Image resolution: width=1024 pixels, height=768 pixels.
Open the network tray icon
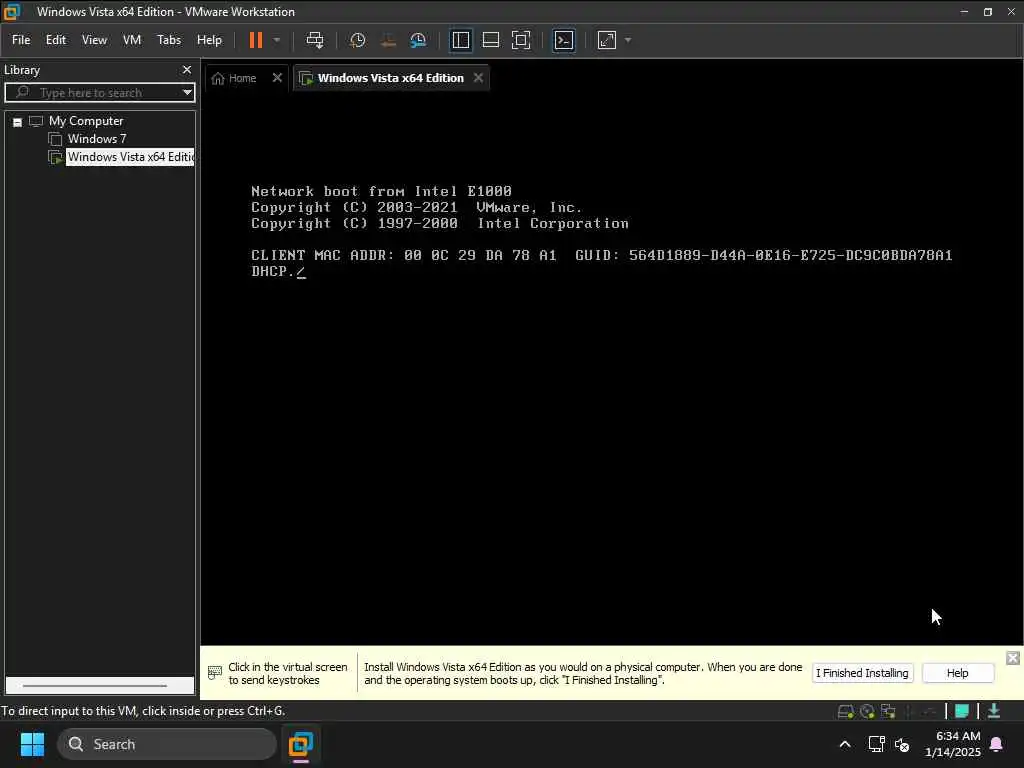[x=876, y=744]
